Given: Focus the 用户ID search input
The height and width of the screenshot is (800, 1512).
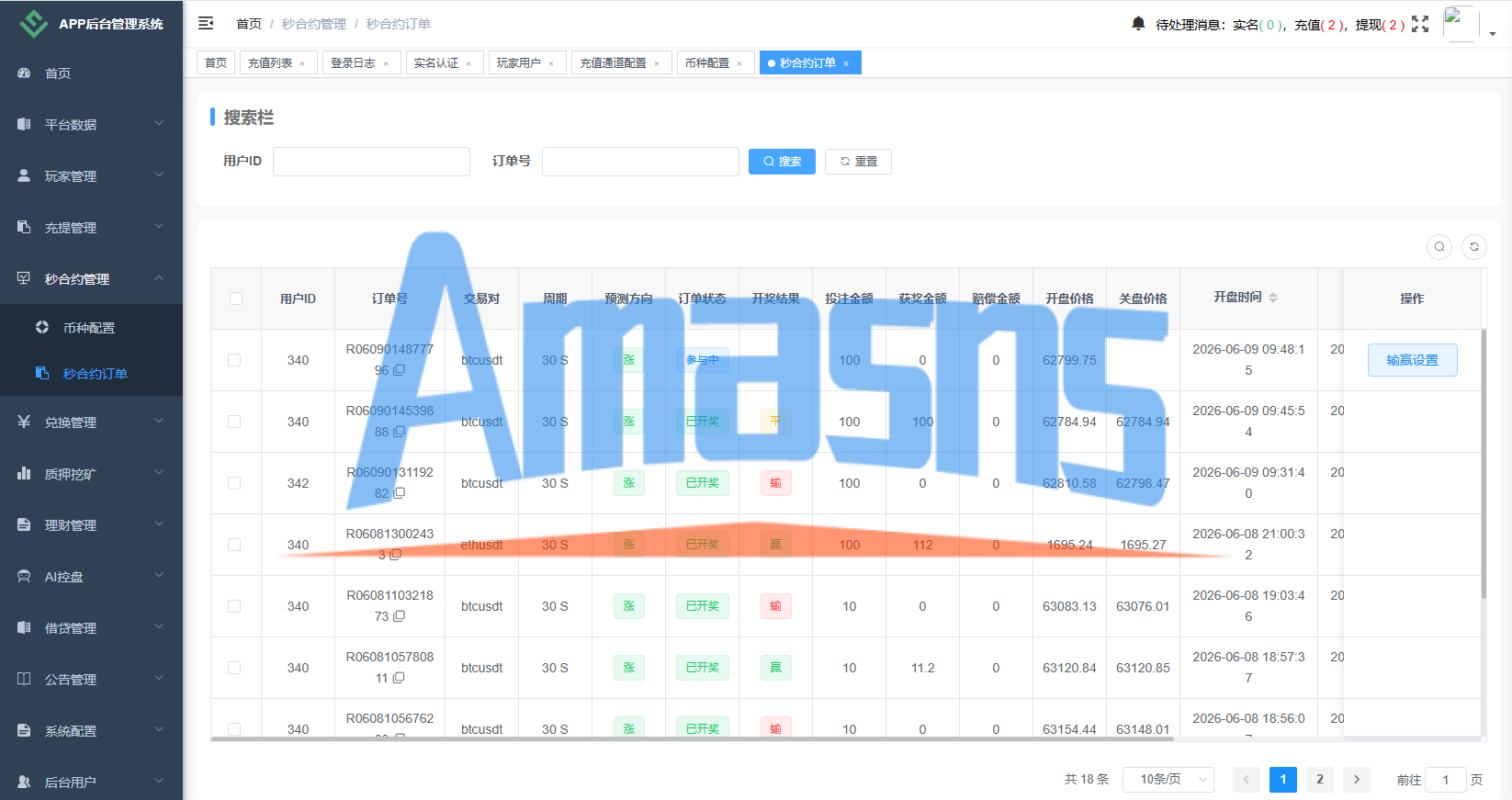Looking at the screenshot, I should pos(371,162).
